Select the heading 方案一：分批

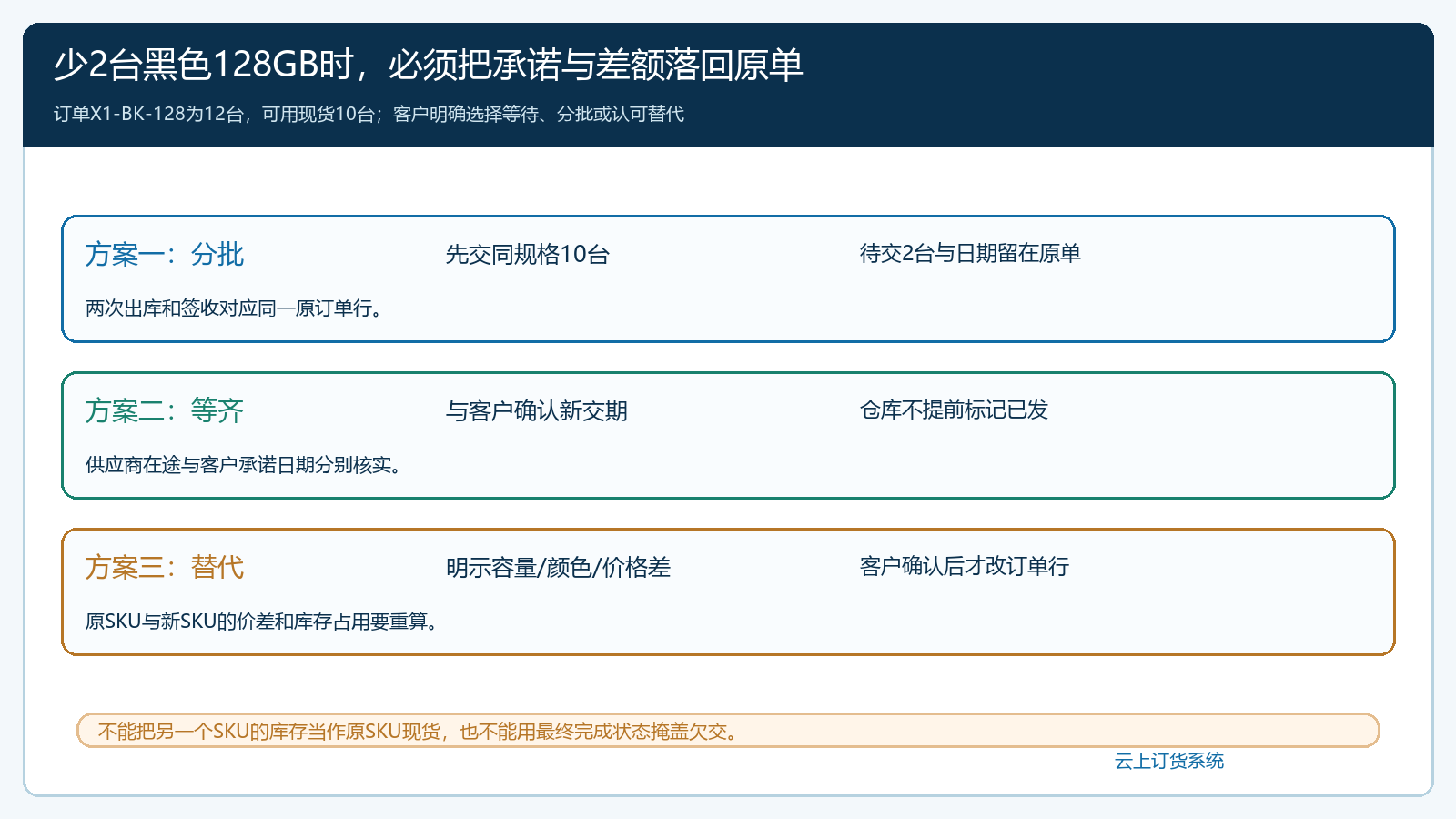165,254
